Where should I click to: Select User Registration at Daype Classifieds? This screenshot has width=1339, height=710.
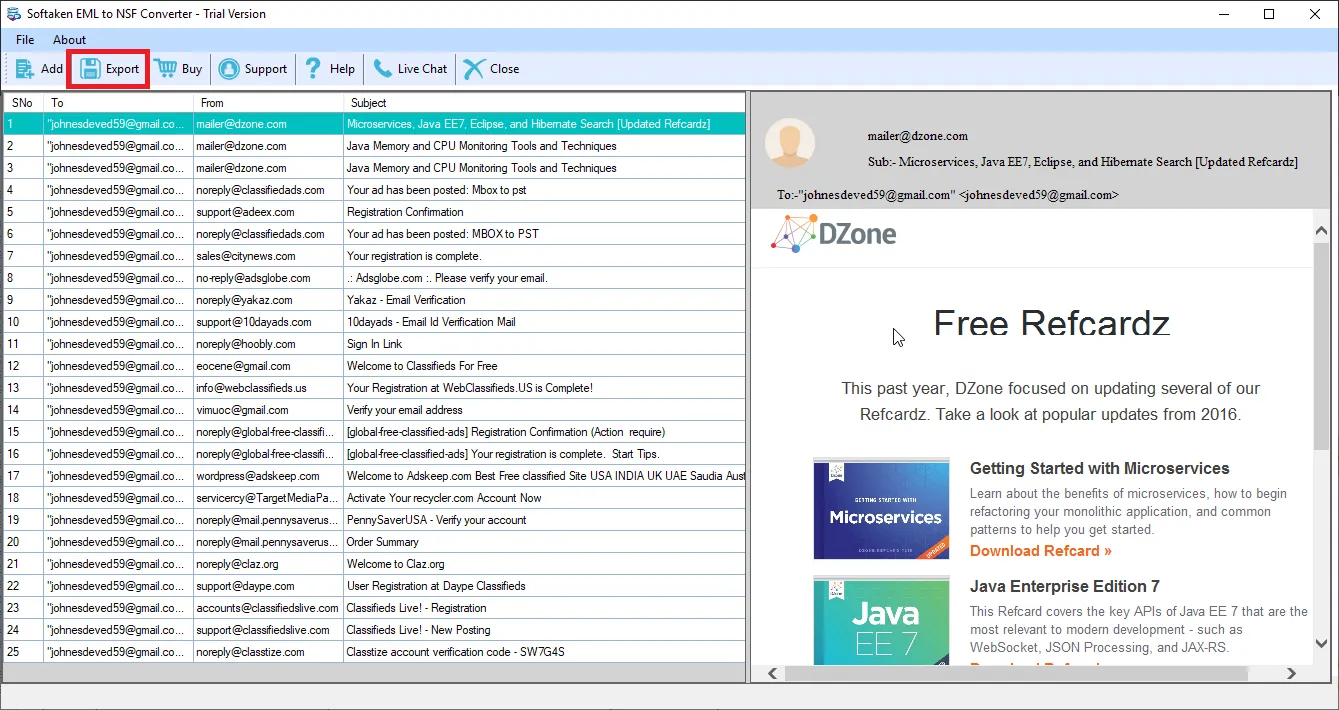click(x=374, y=586)
